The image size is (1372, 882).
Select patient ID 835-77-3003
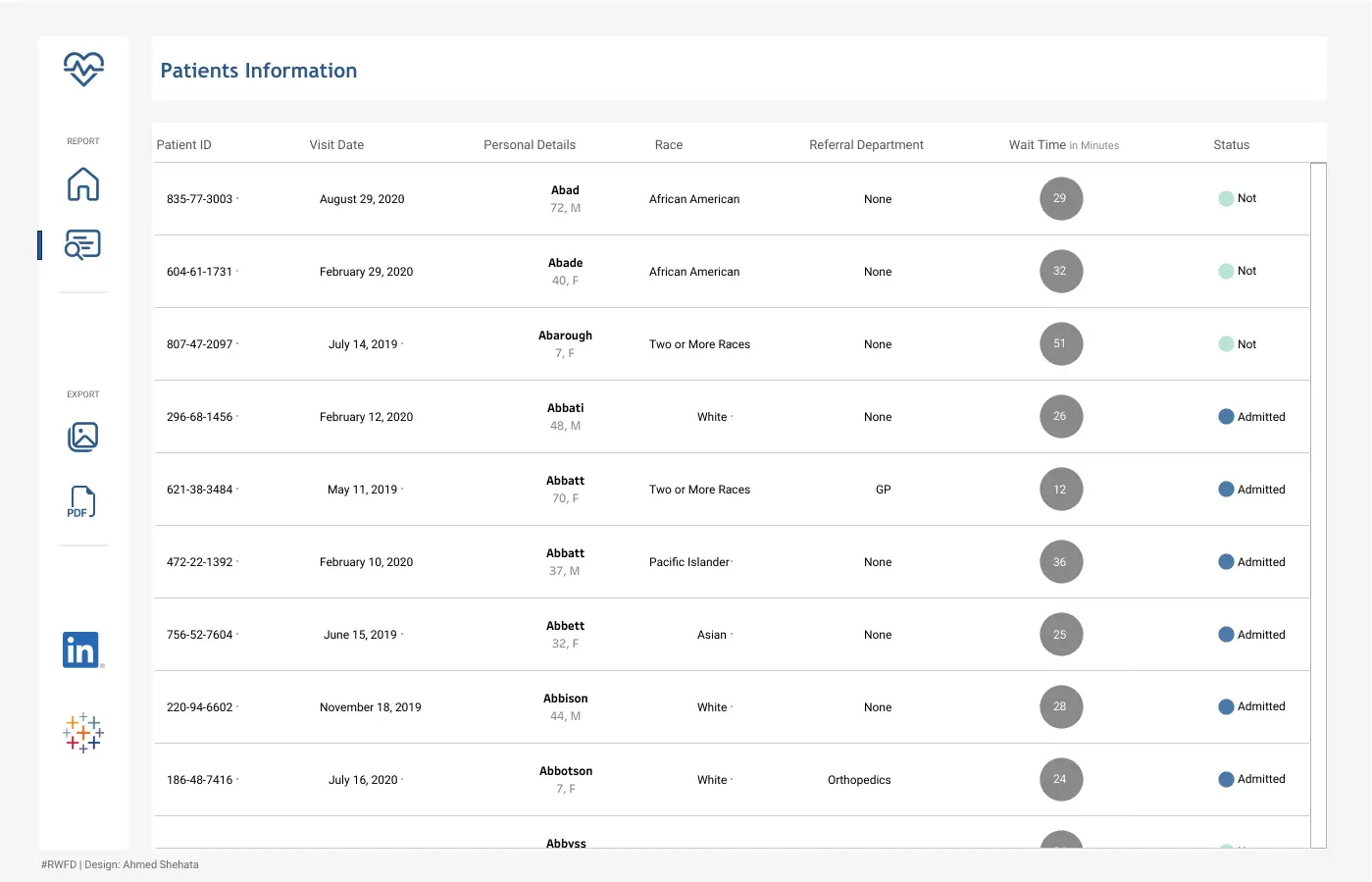[200, 199]
